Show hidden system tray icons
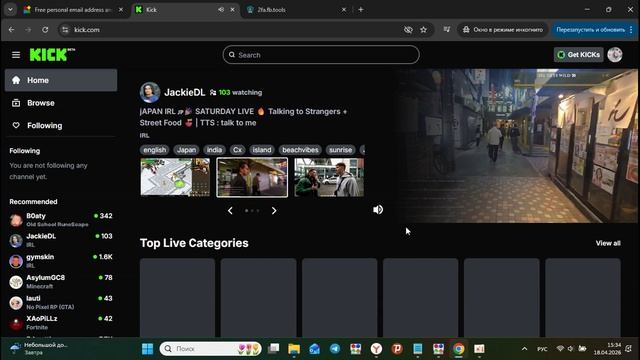The width and height of the screenshot is (640, 360). (x=524, y=349)
